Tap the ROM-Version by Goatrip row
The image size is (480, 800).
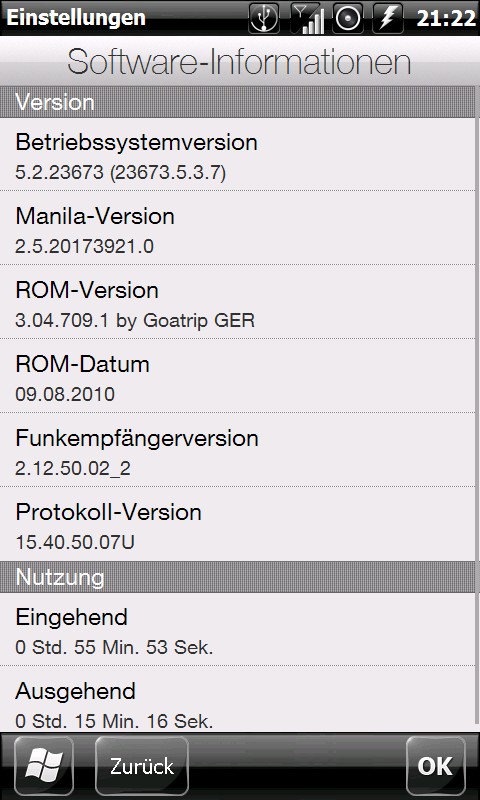point(237,302)
